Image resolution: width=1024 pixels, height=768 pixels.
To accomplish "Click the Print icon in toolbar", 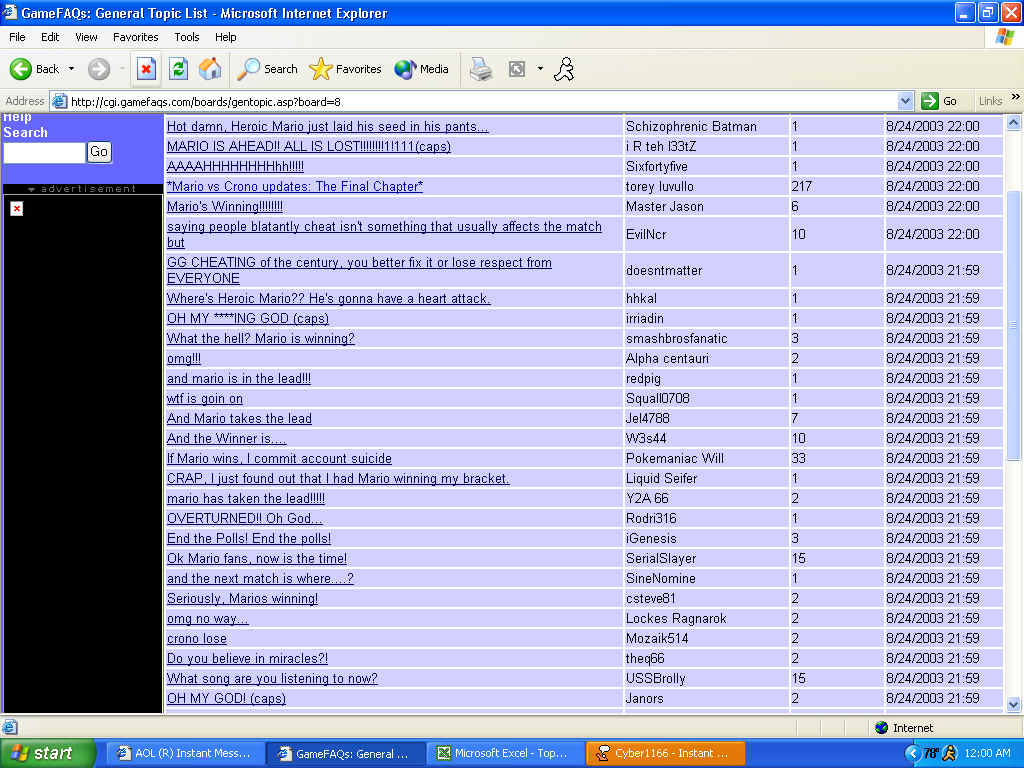I will tap(481, 69).
